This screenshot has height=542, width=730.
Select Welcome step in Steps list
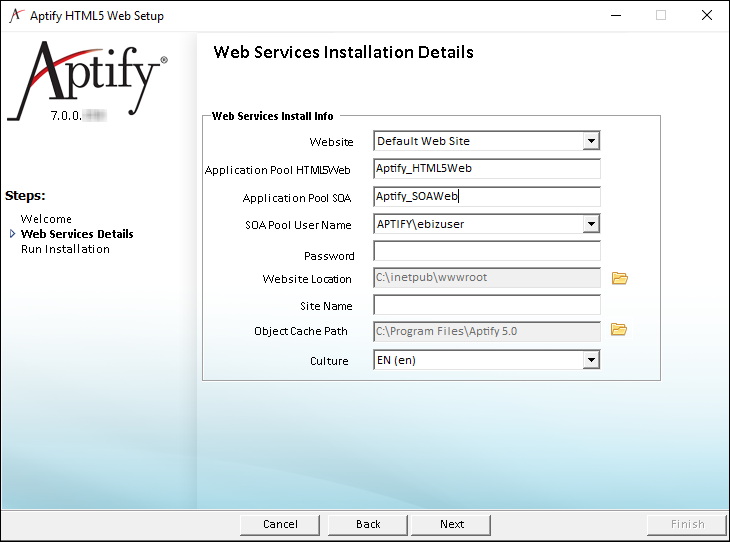pos(46,219)
